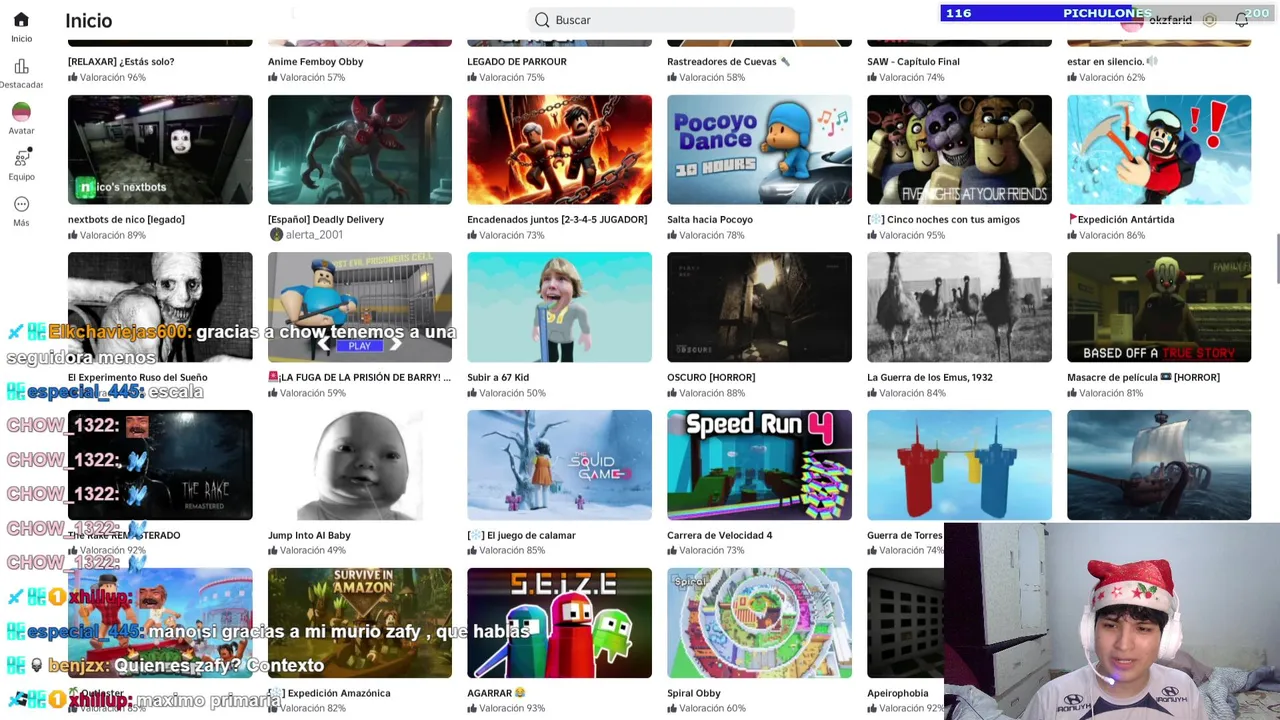Open Subir a 67 Kid thumbnail

[559, 307]
